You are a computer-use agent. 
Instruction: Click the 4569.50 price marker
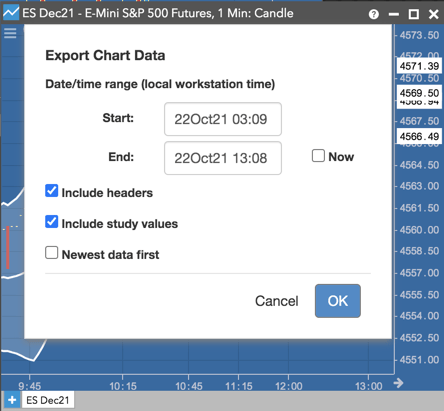point(419,93)
